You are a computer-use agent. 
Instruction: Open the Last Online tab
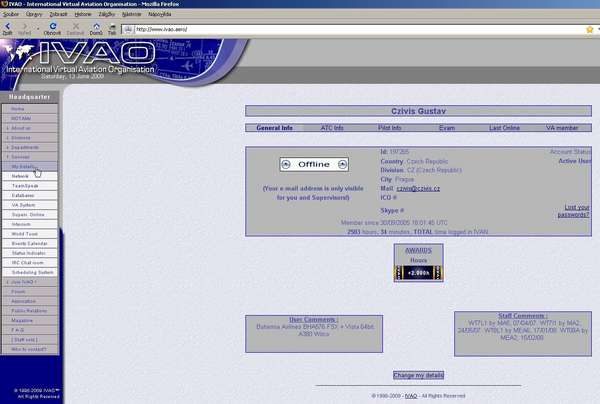[504, 128]
